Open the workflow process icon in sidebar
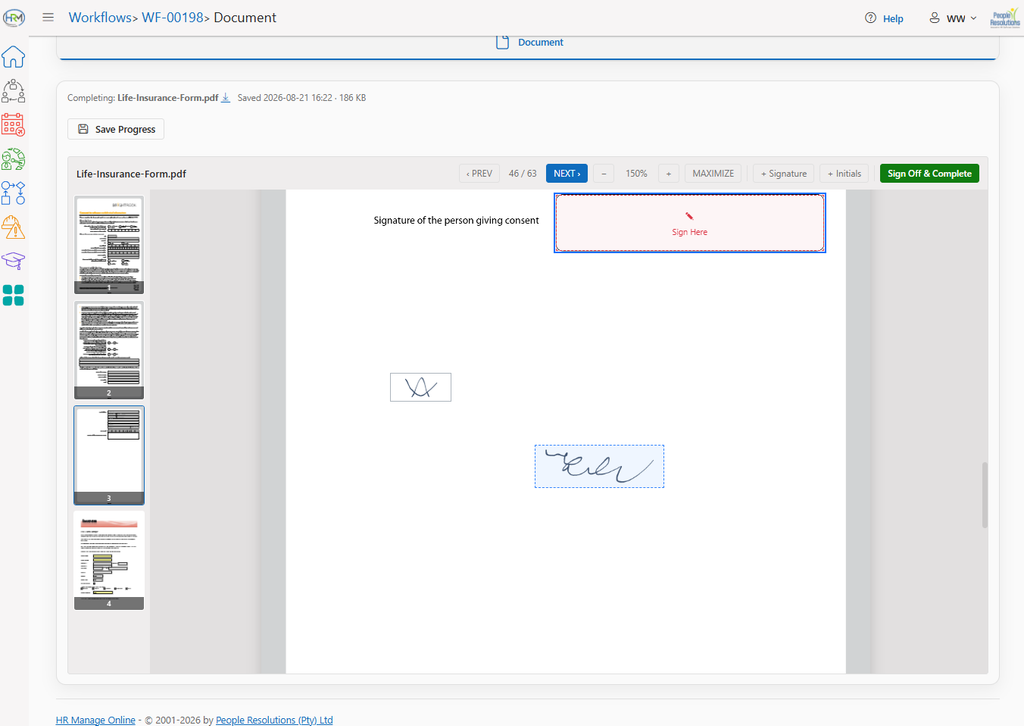 (x=13, y=193)
